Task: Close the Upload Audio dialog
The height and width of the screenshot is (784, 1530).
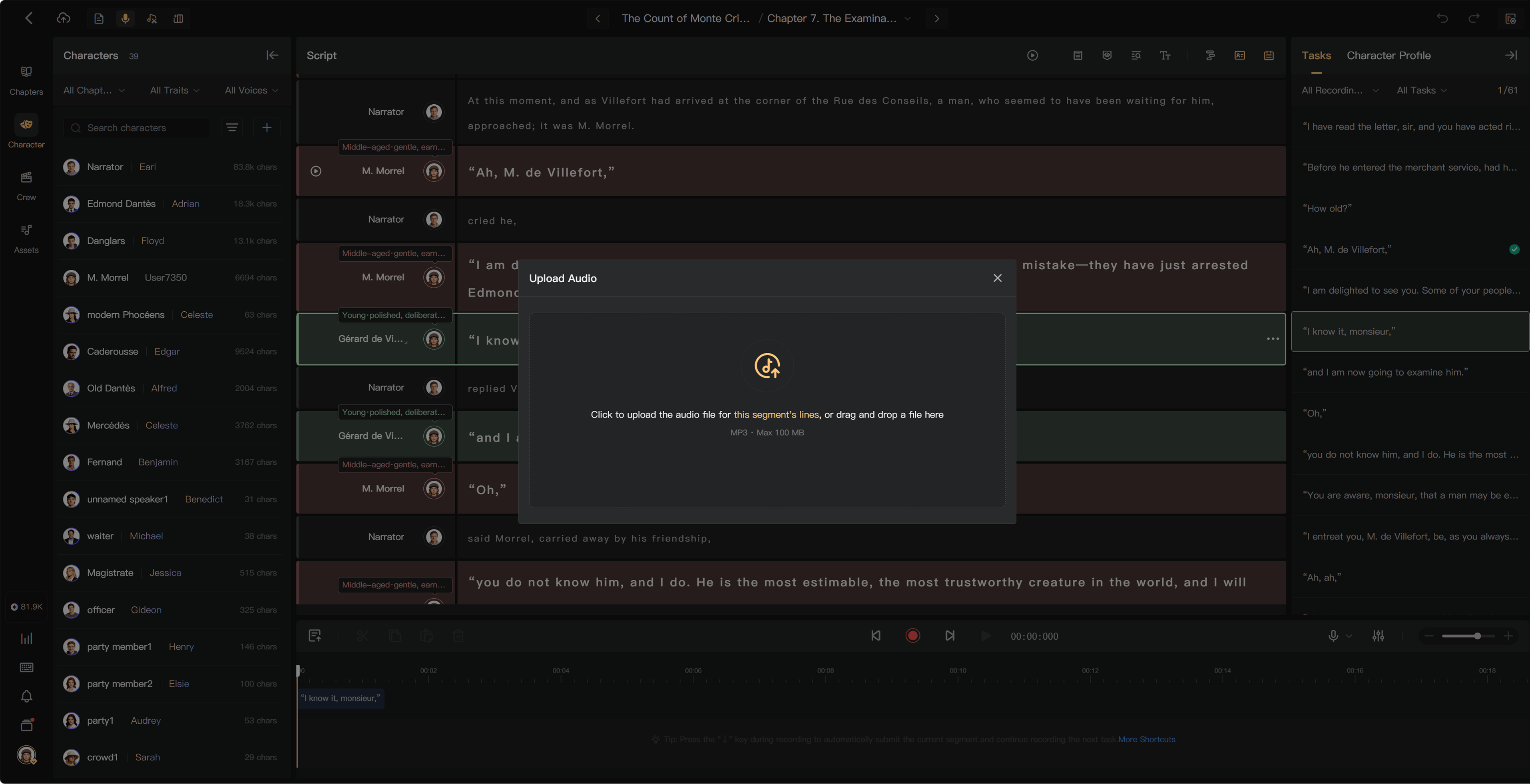Action: tap(997, 278)
